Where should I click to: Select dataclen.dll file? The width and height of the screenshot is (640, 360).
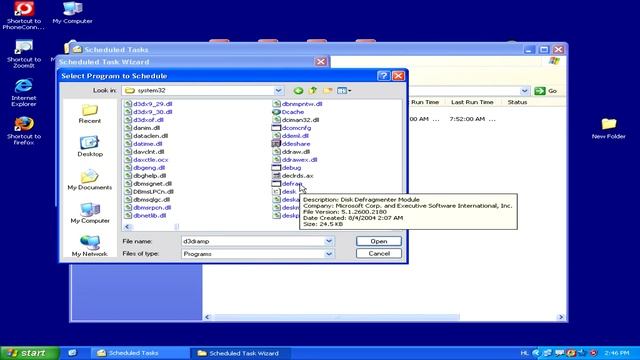(146, 136)
